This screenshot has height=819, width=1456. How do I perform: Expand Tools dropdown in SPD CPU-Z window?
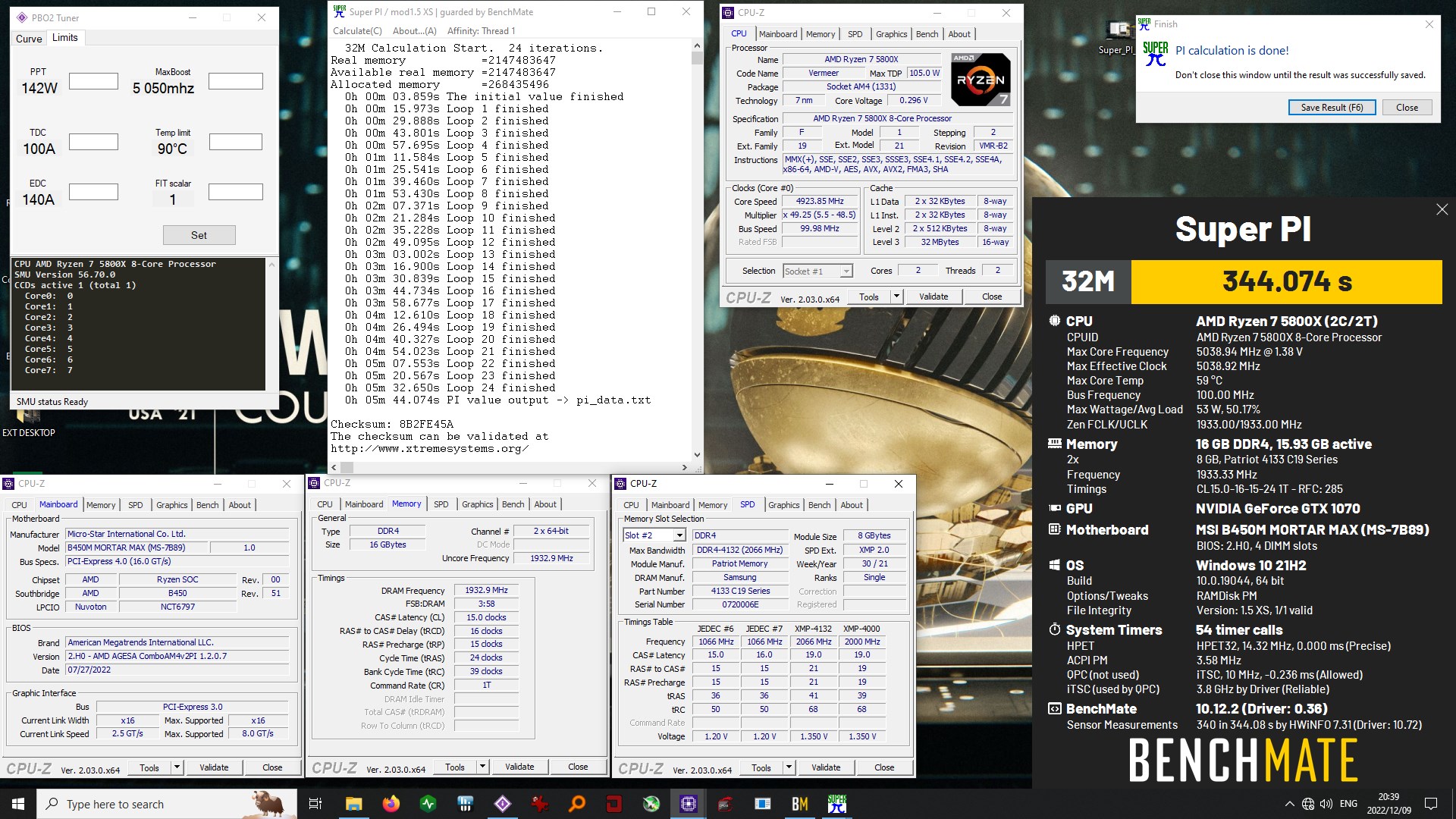[789, 767]
